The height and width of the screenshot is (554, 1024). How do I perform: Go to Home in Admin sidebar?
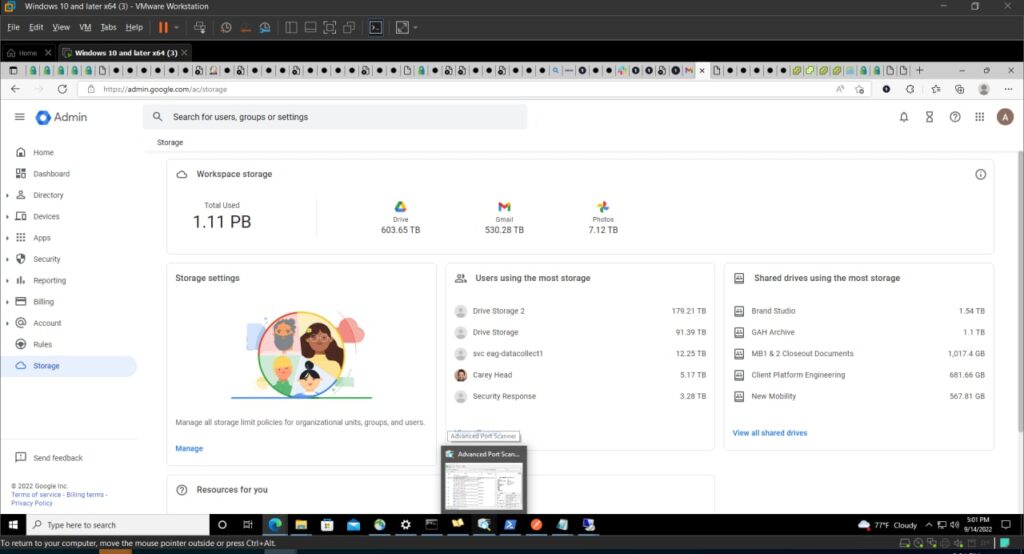43,152
